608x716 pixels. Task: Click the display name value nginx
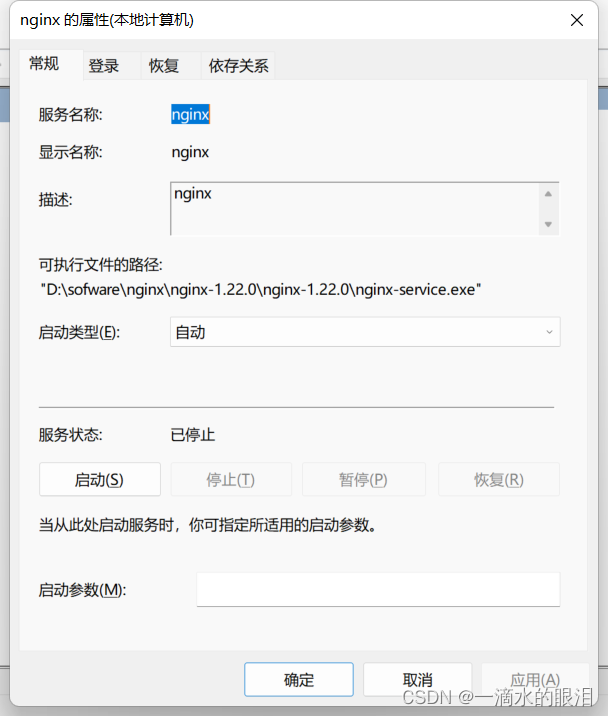[x=190, y=152]
